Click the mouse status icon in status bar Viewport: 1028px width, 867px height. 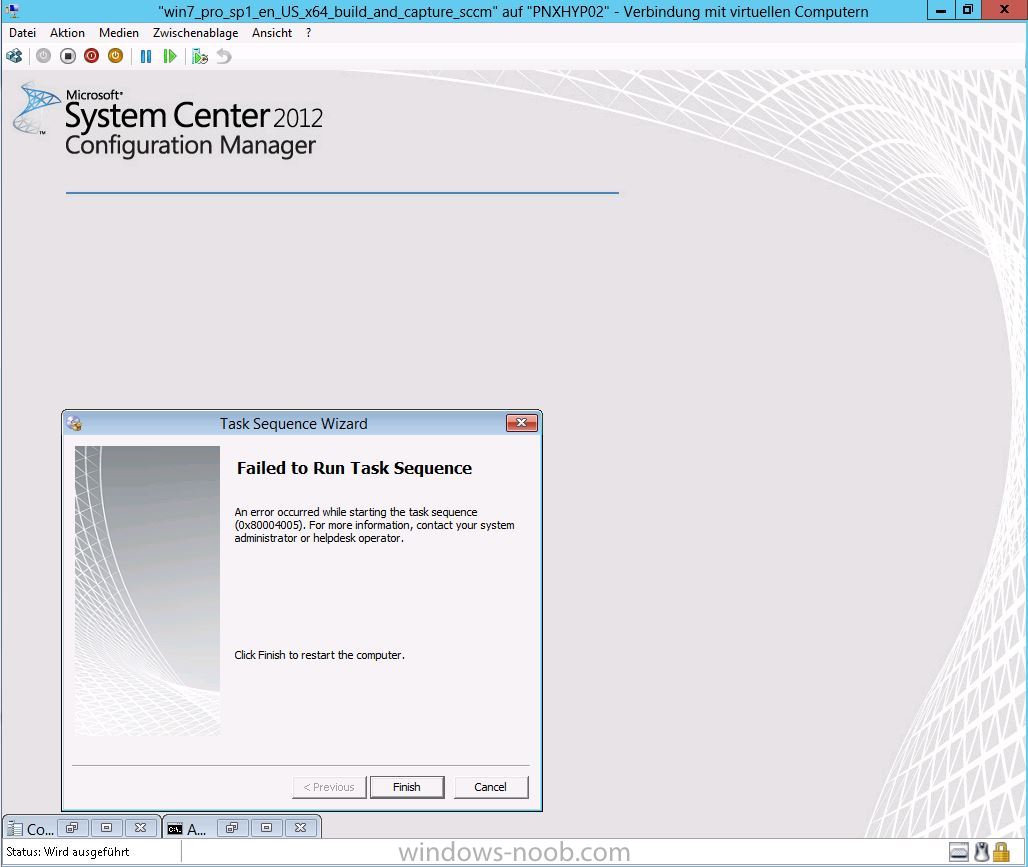(981, 852)
